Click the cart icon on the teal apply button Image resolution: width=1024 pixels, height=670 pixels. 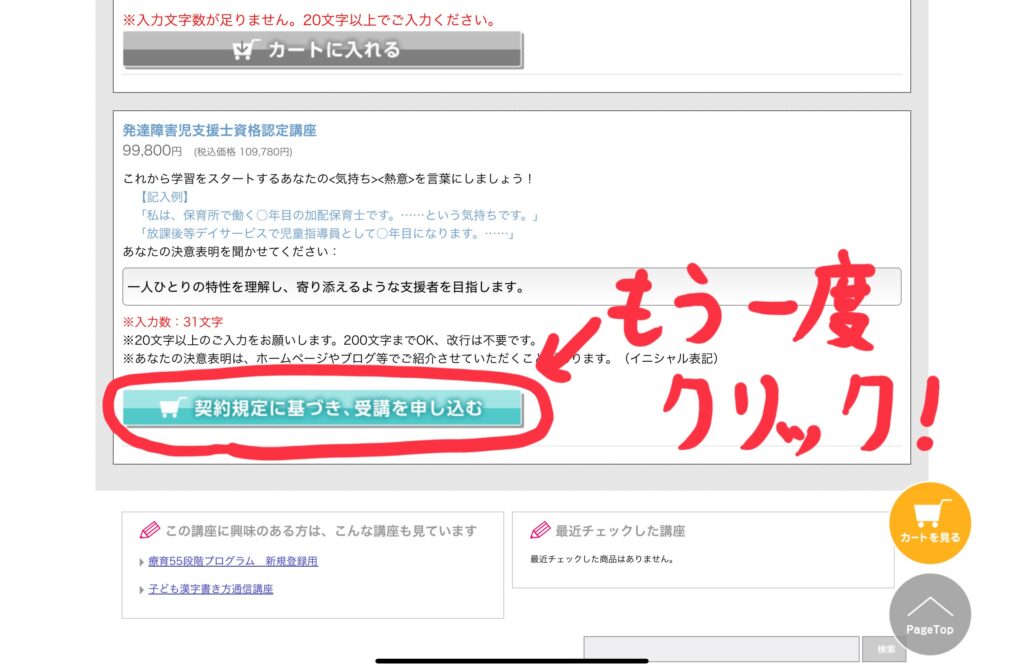(170, 408)
